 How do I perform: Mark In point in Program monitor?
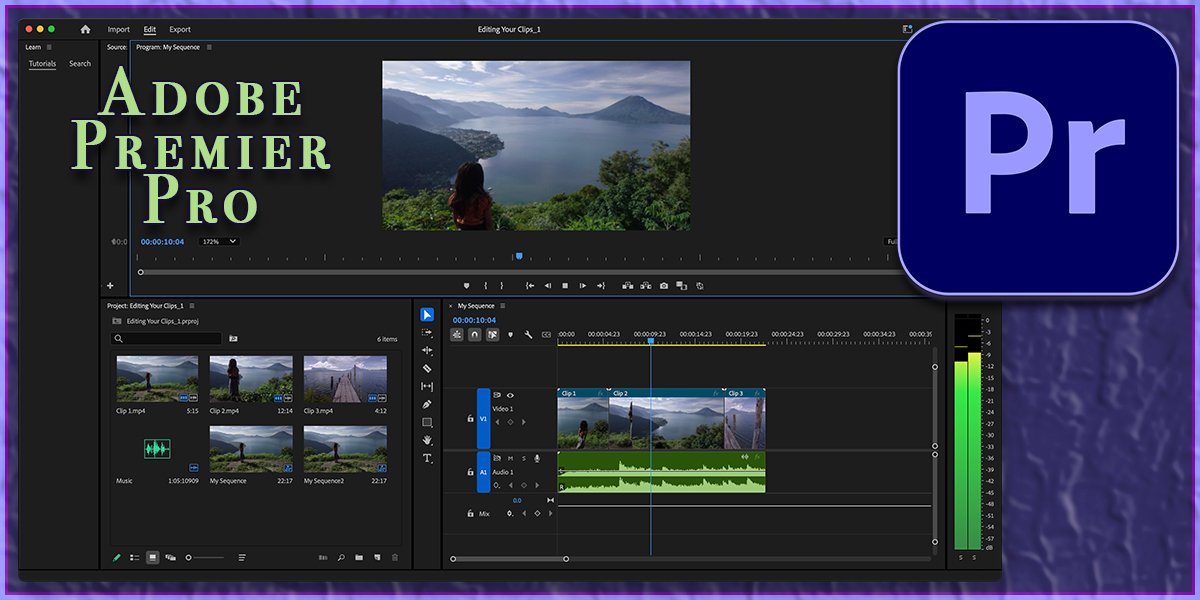pyautogui.click(x=485, y=286)
